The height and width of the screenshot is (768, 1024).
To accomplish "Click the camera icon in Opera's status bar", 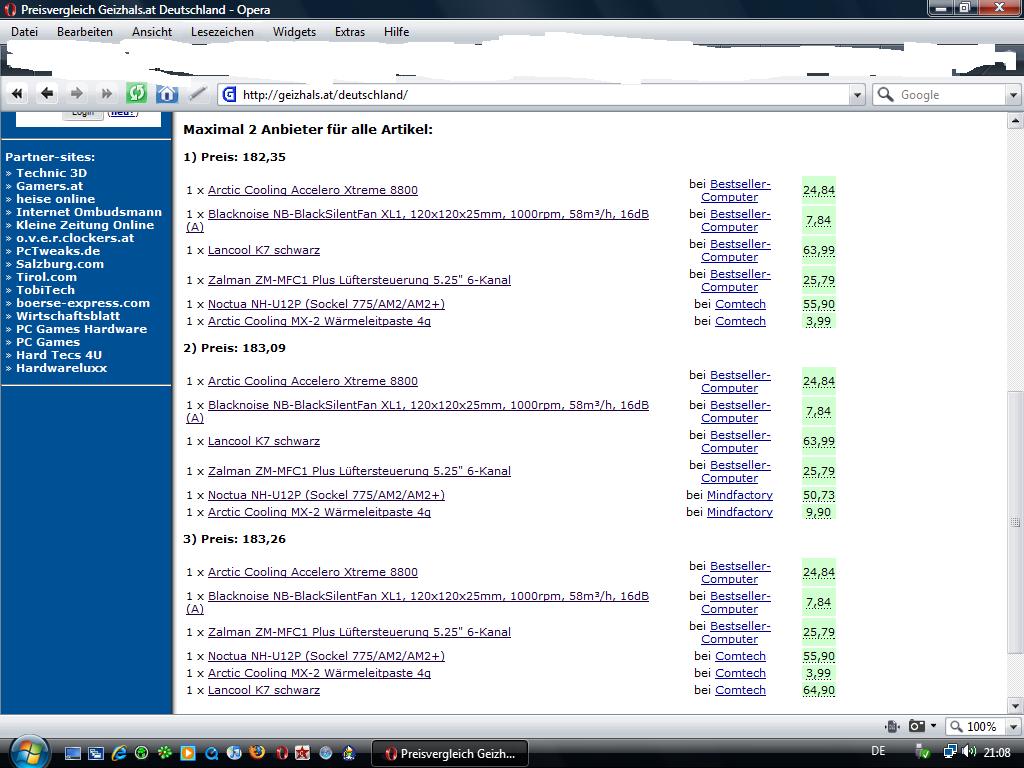I will (917, 726).
